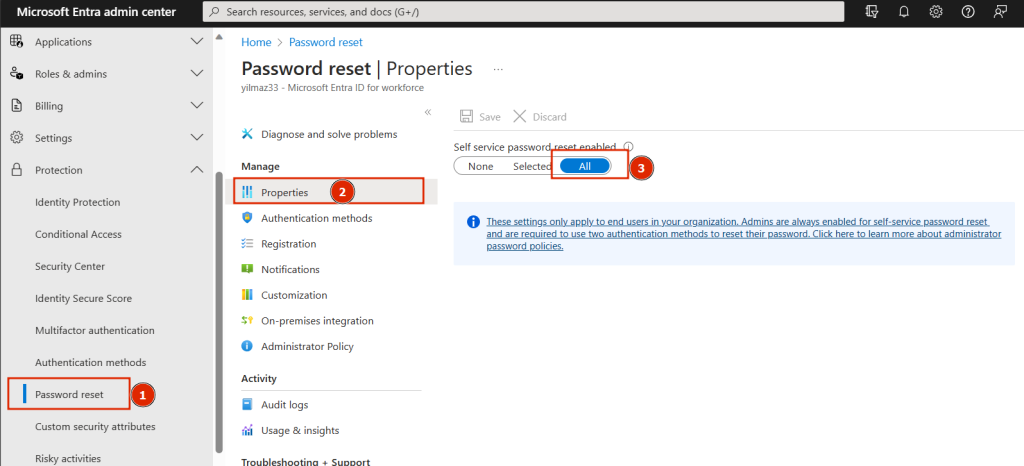Collapse the Protection section chevron
Image resolution: width=1024 pixels, height=466 pixels.
click(x=196, y=170)
